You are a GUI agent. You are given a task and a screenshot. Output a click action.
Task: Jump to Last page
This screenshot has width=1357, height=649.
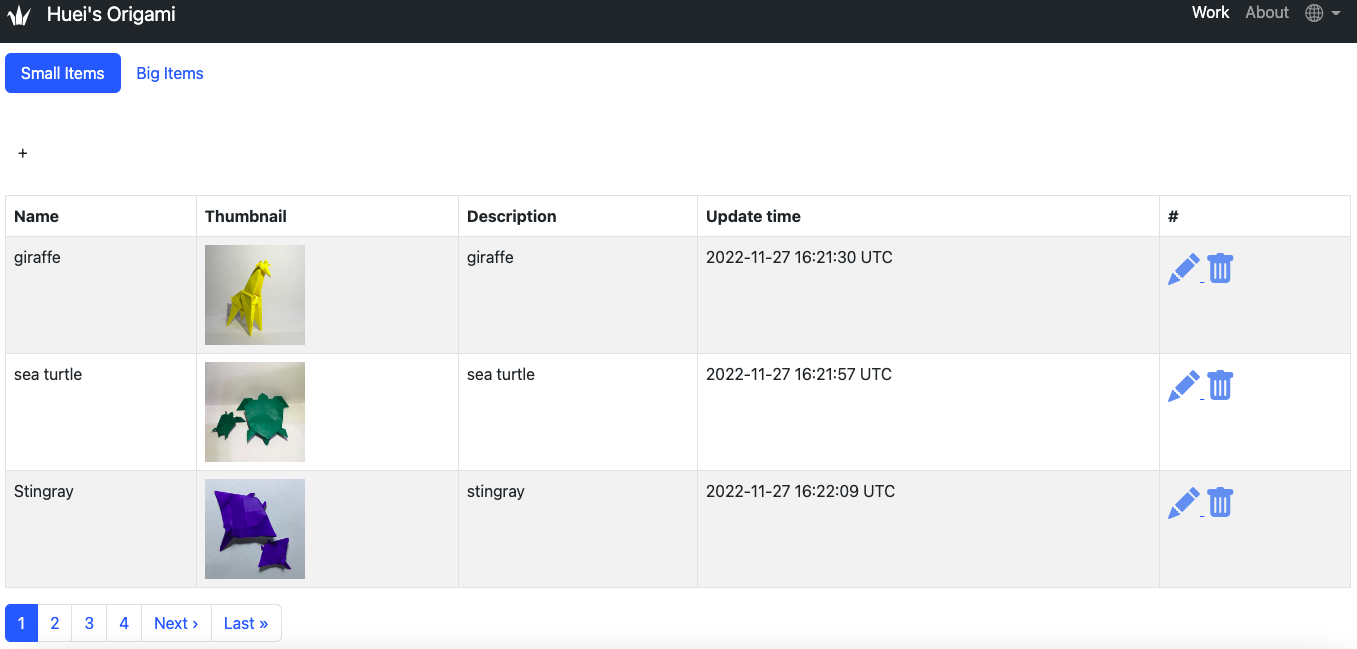pyautogui.click(x=246, y=623)
